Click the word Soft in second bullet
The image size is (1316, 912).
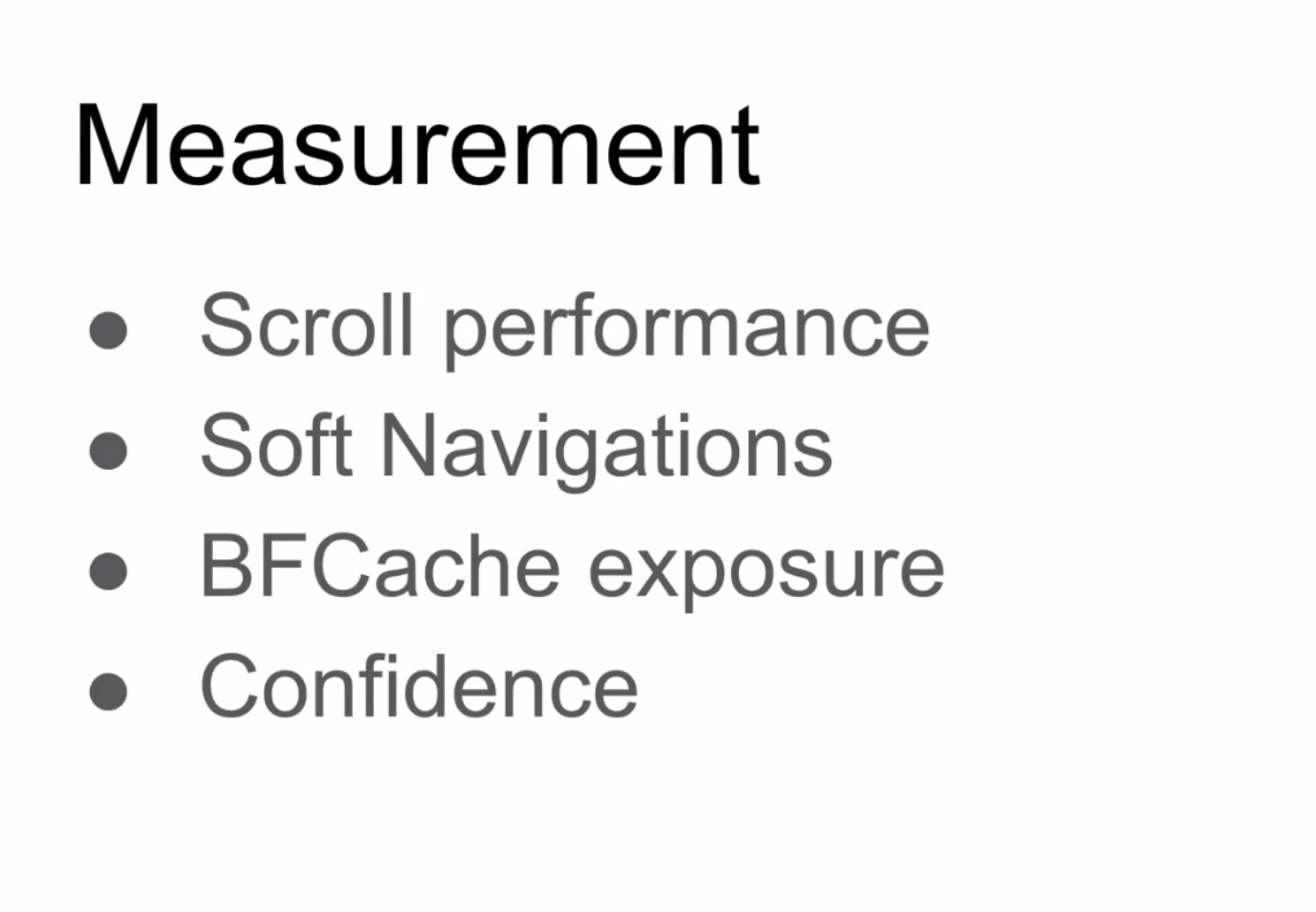(276, 446)
